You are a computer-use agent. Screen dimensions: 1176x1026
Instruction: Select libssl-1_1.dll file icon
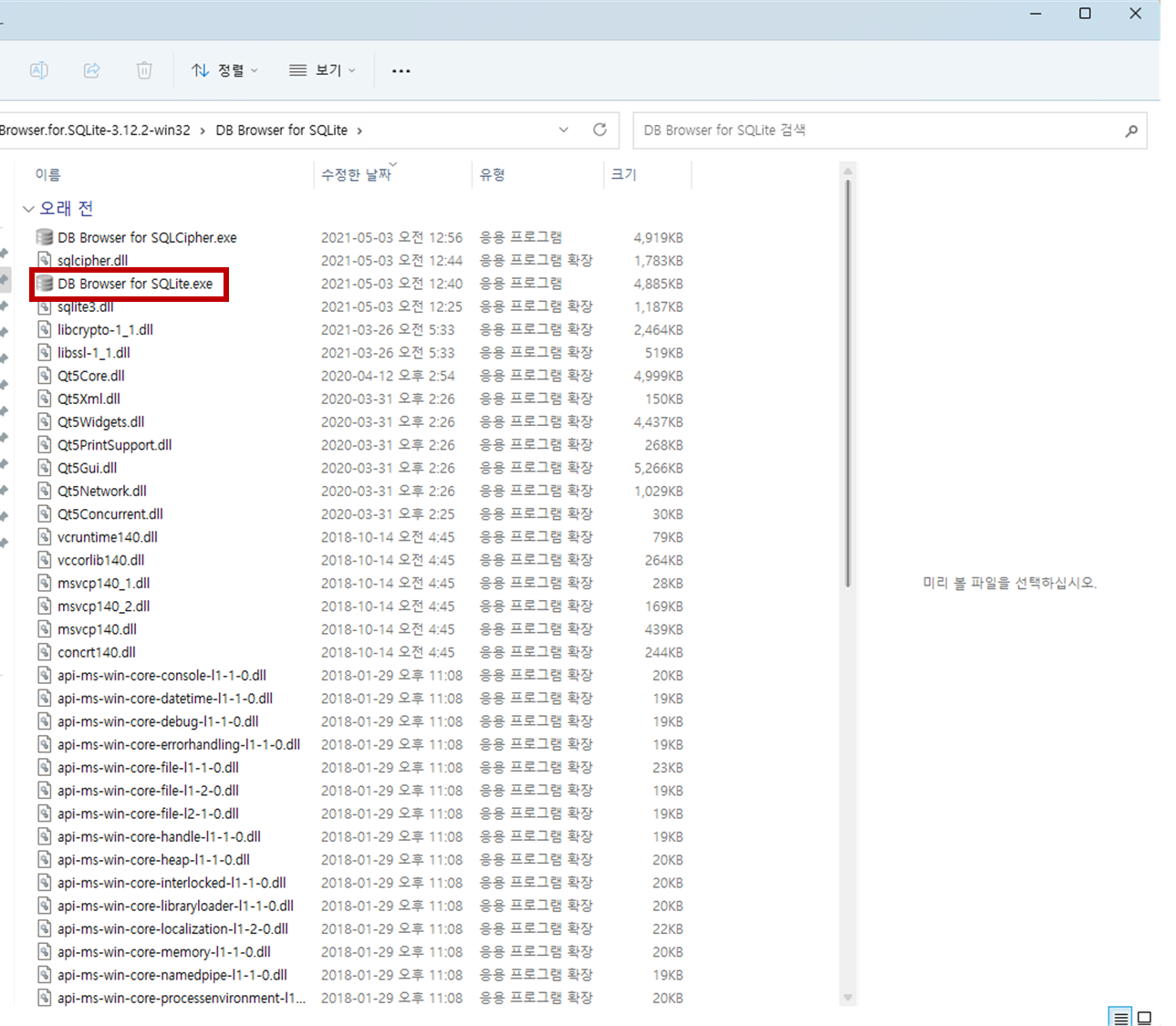(44, 352)
